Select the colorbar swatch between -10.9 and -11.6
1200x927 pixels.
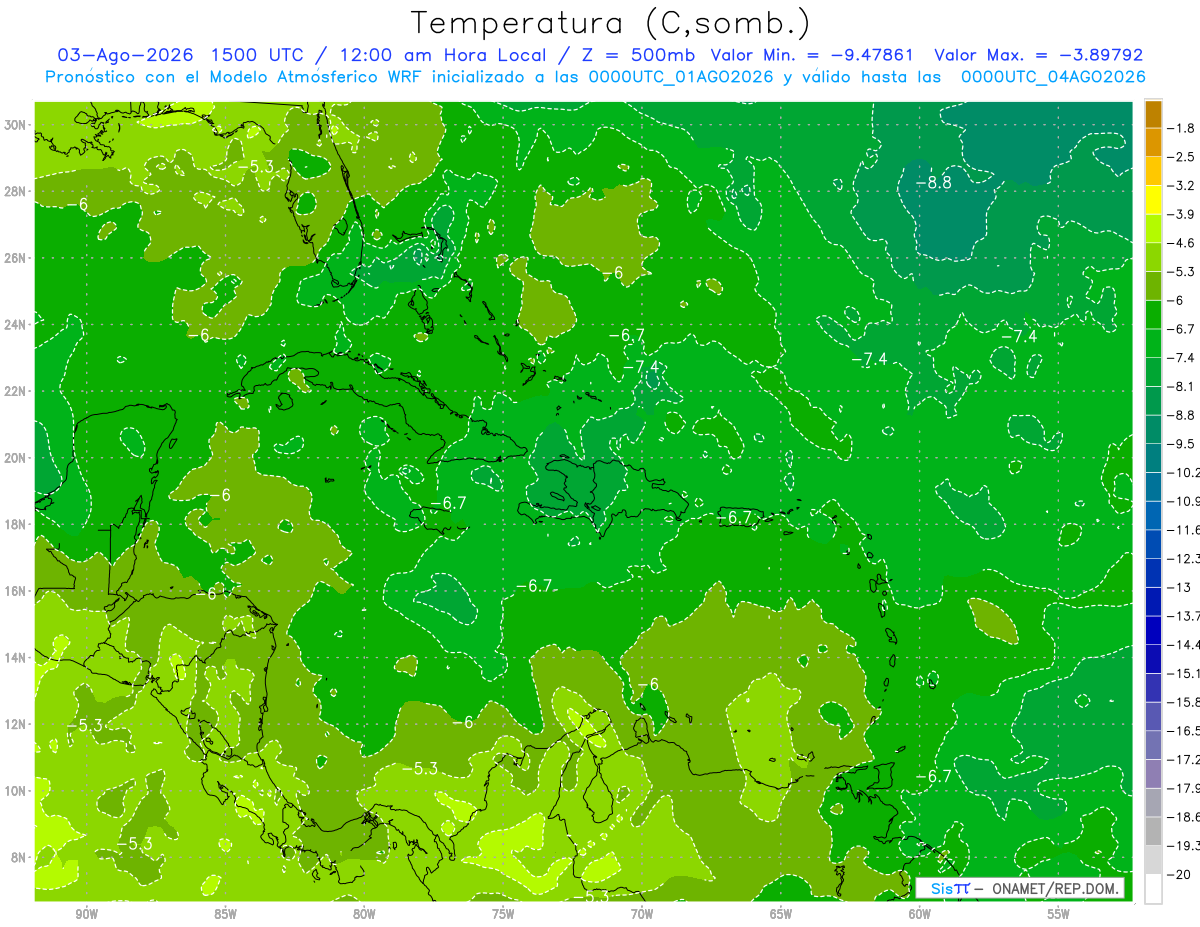coord(1153,515)
